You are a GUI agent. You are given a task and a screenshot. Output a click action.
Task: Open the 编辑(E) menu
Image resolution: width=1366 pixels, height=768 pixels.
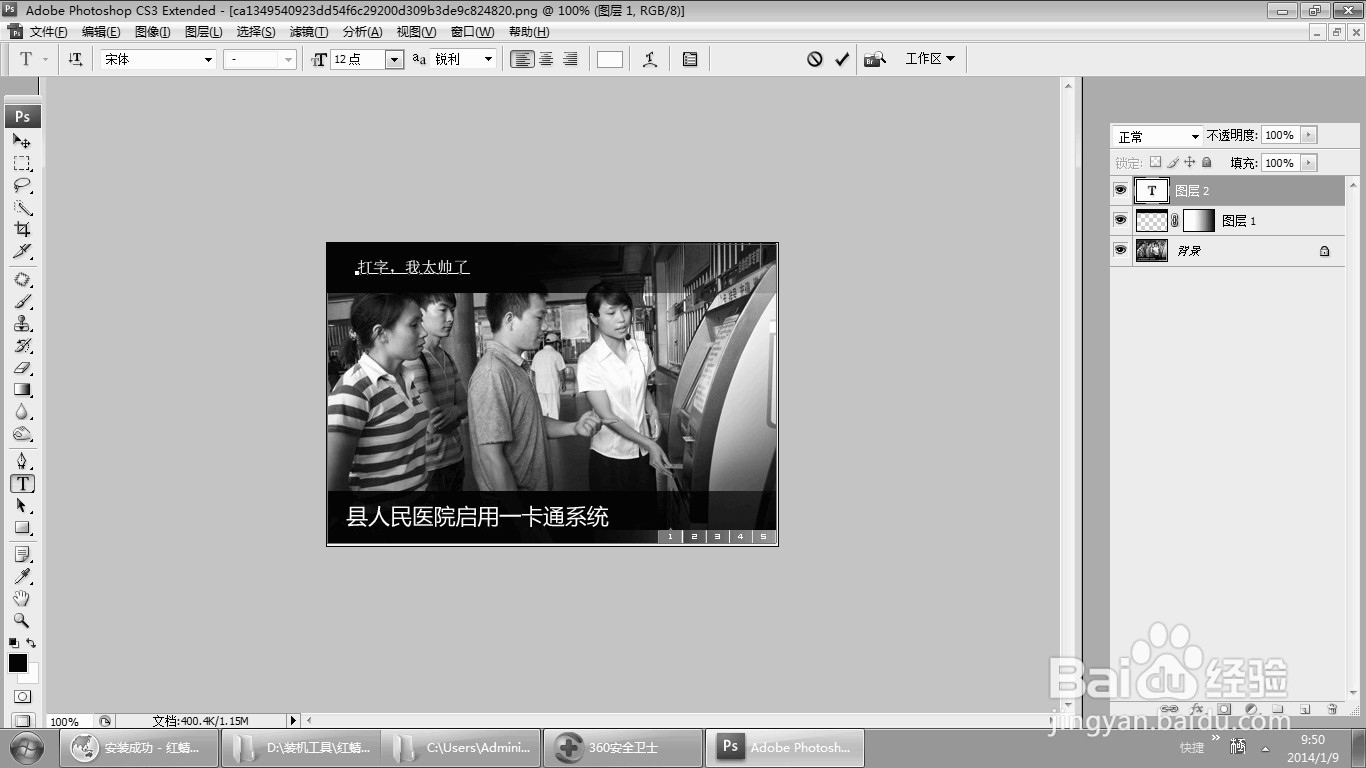[101, 32]
